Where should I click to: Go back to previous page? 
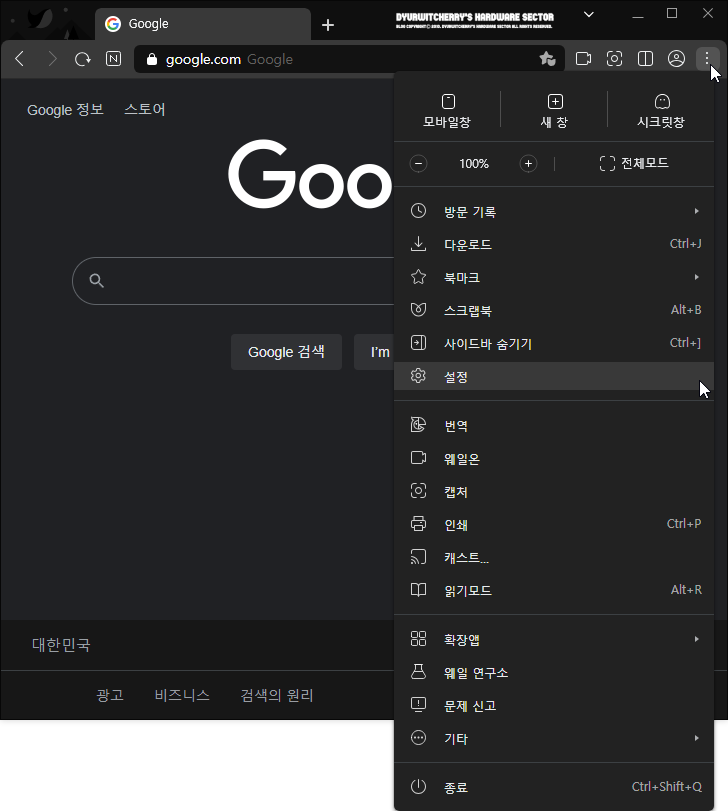[20, 59]
